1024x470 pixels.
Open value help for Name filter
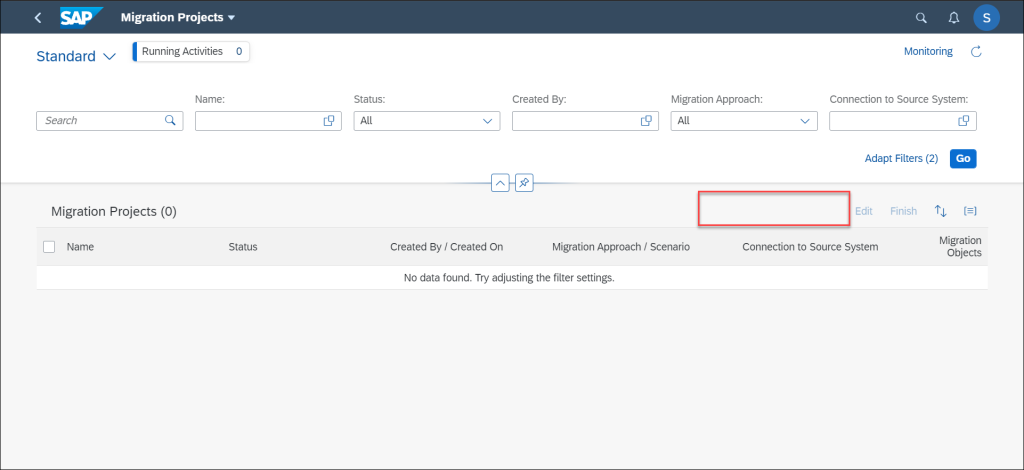pyautogui.click(x=329, y=121)
